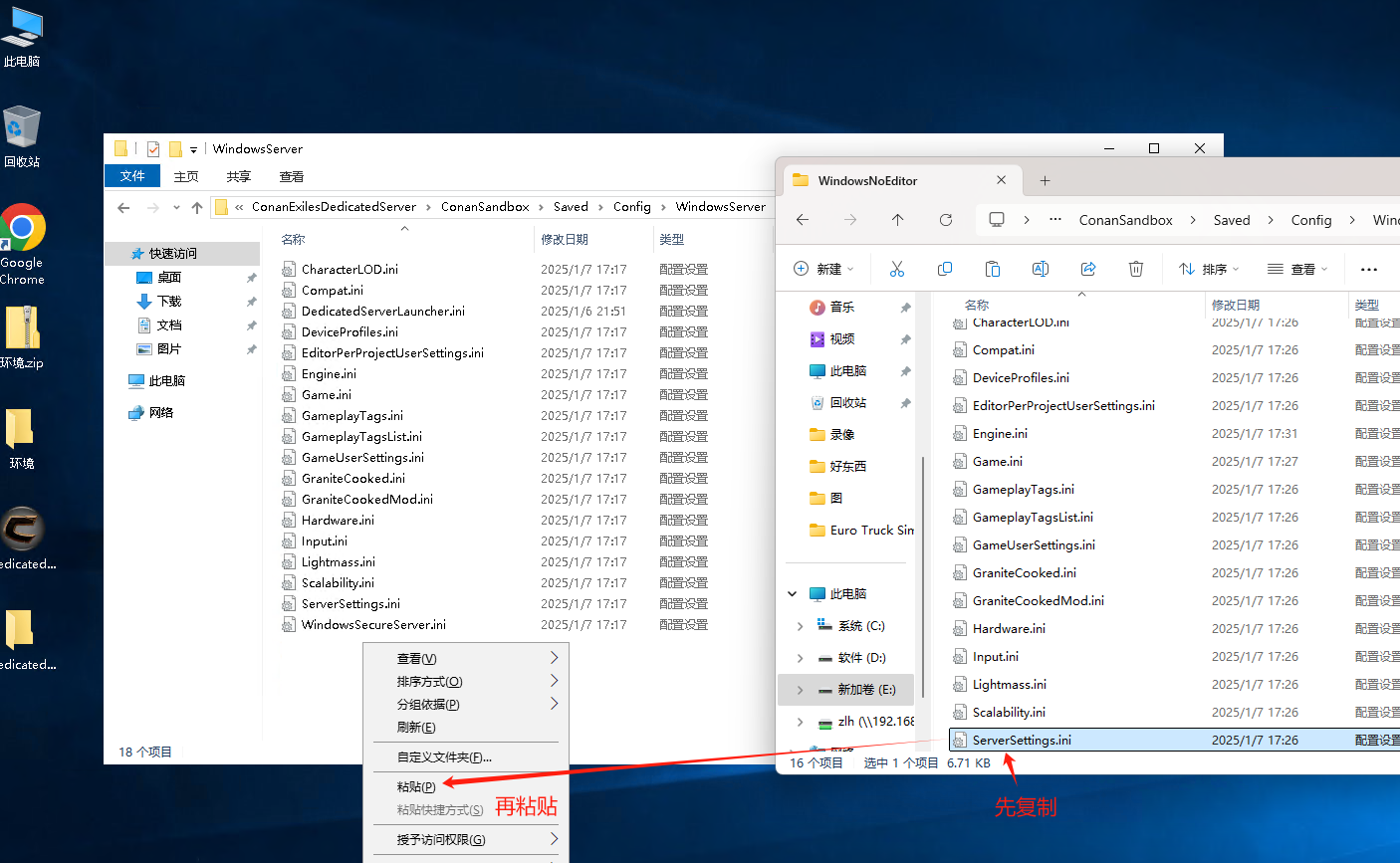
Task: Open the 文件 ribbon tab
Action: 132,176
